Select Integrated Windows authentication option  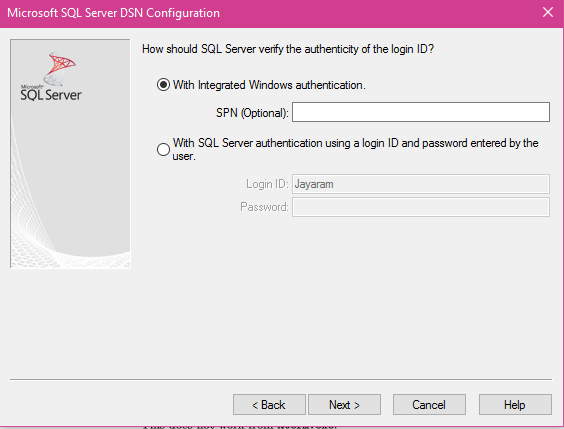point(163,85)
